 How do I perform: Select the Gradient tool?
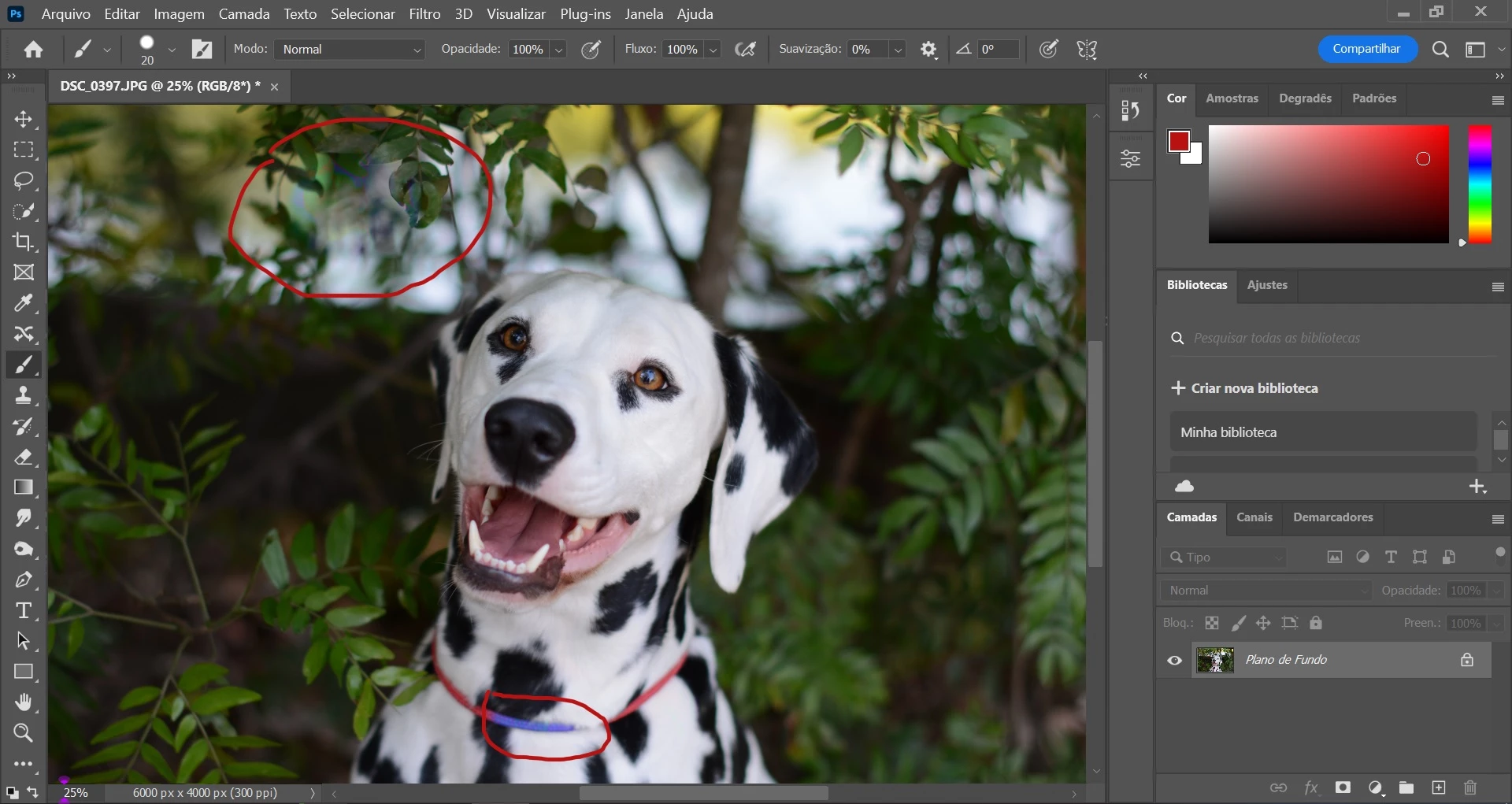(x=24, y=487)
